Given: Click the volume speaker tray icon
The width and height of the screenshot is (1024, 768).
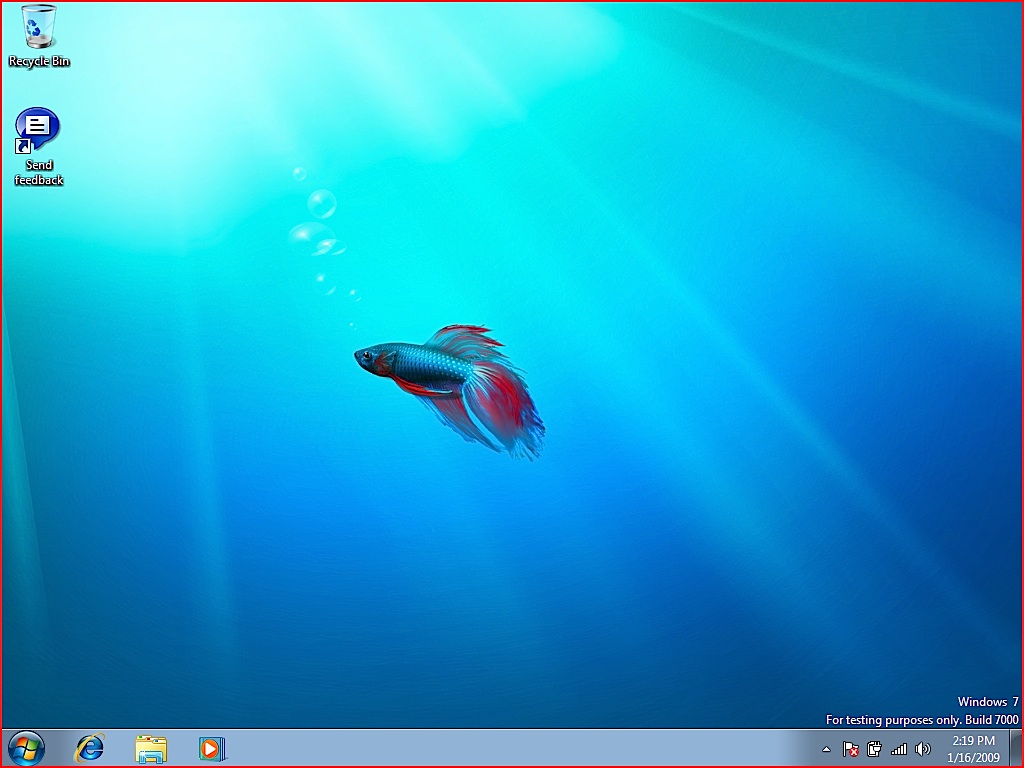Looking at the screenshot, I should [922, 749].
